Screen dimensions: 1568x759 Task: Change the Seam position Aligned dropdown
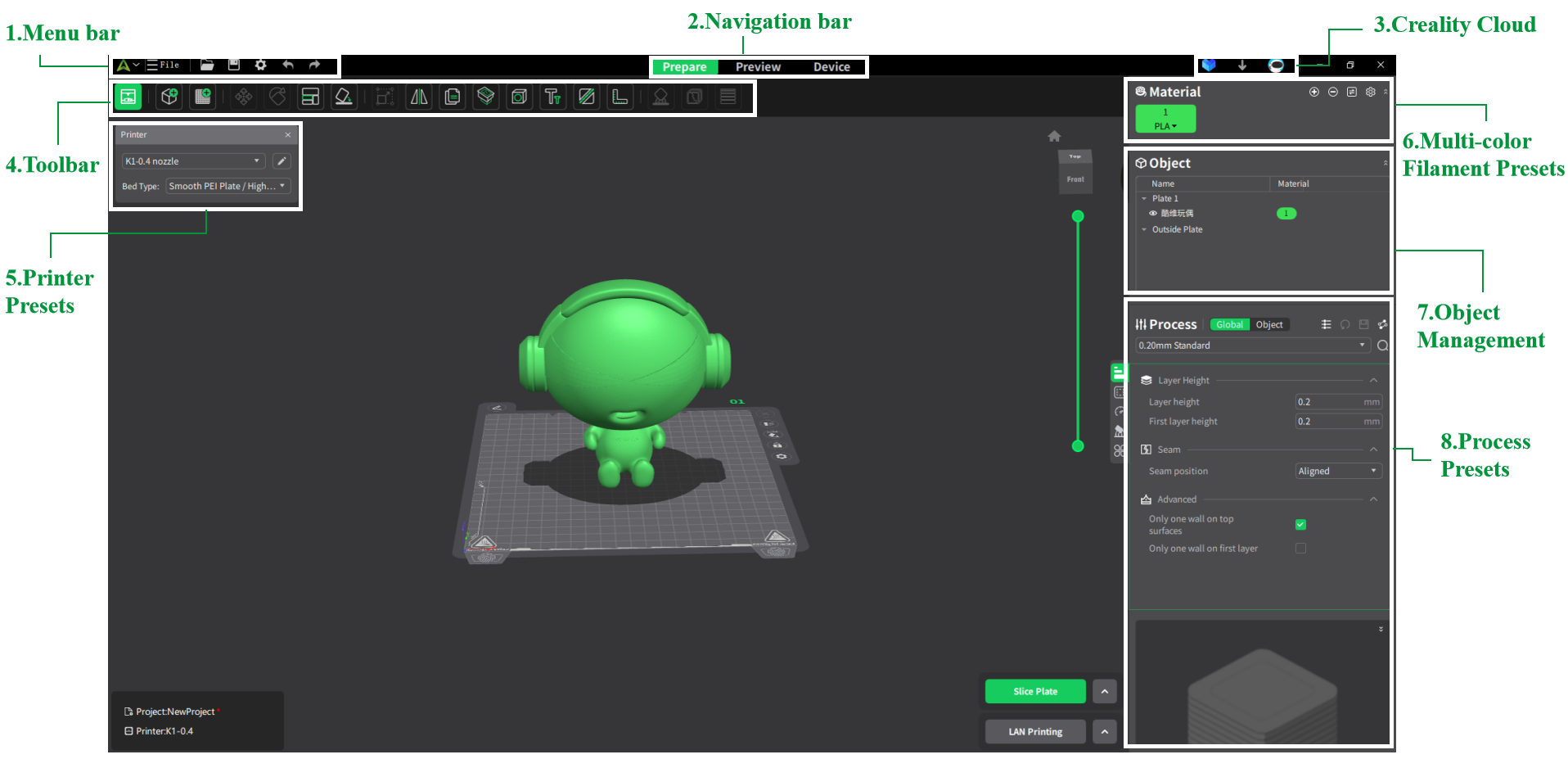(1337, 471)
